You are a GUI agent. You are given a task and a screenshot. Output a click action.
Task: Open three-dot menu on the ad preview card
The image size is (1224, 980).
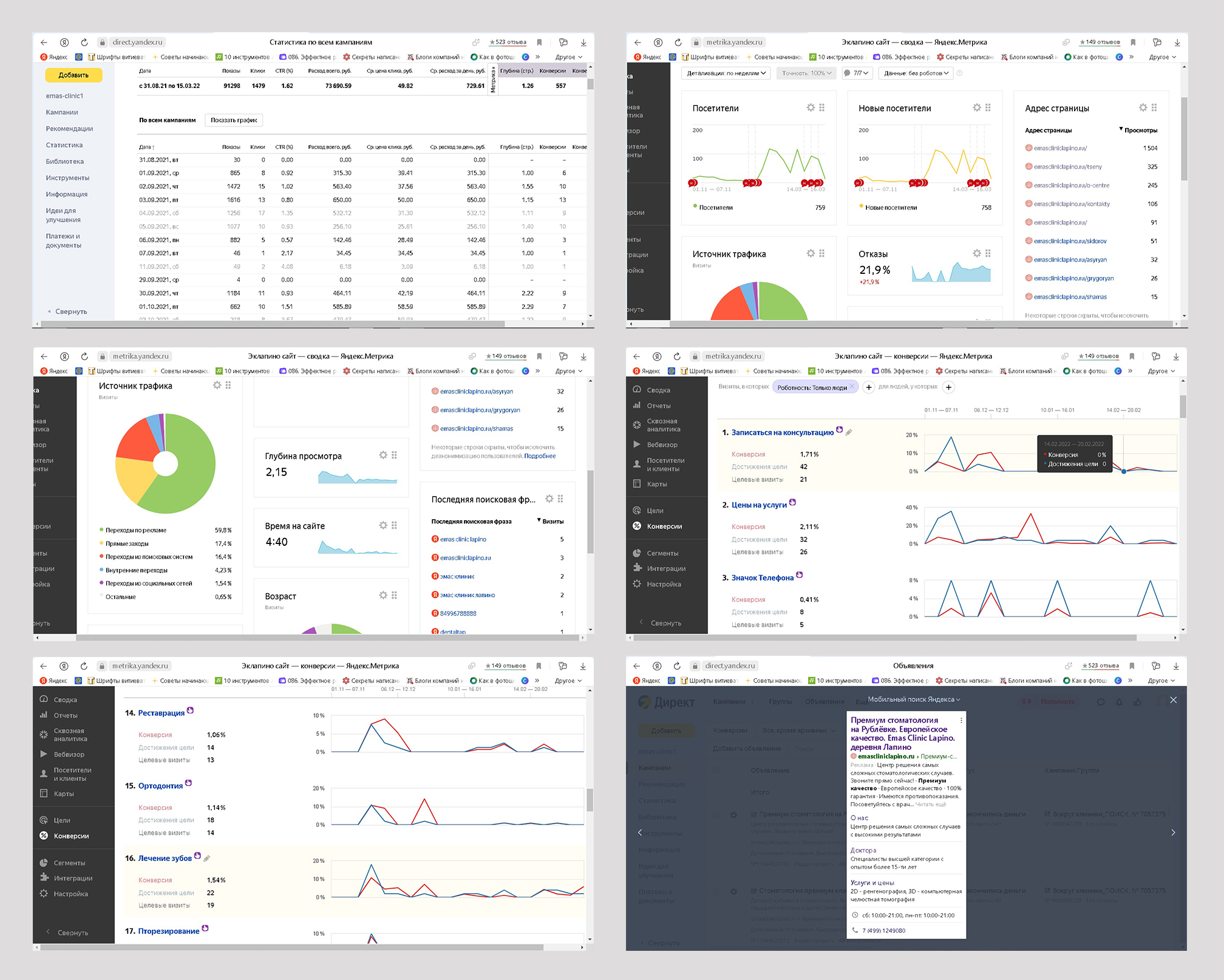click(x=961, y=720)
